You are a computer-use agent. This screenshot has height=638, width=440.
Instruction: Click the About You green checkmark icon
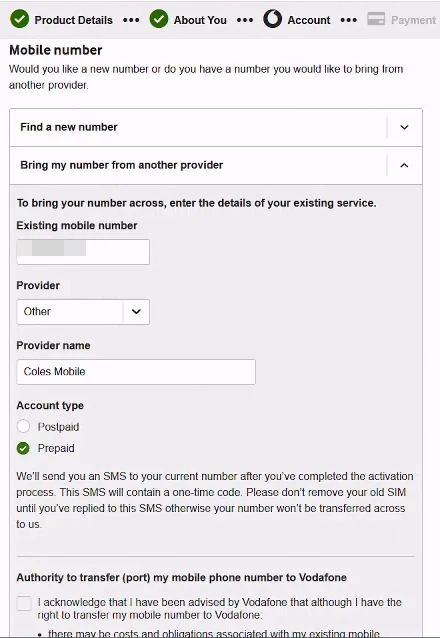coord(159,19)
